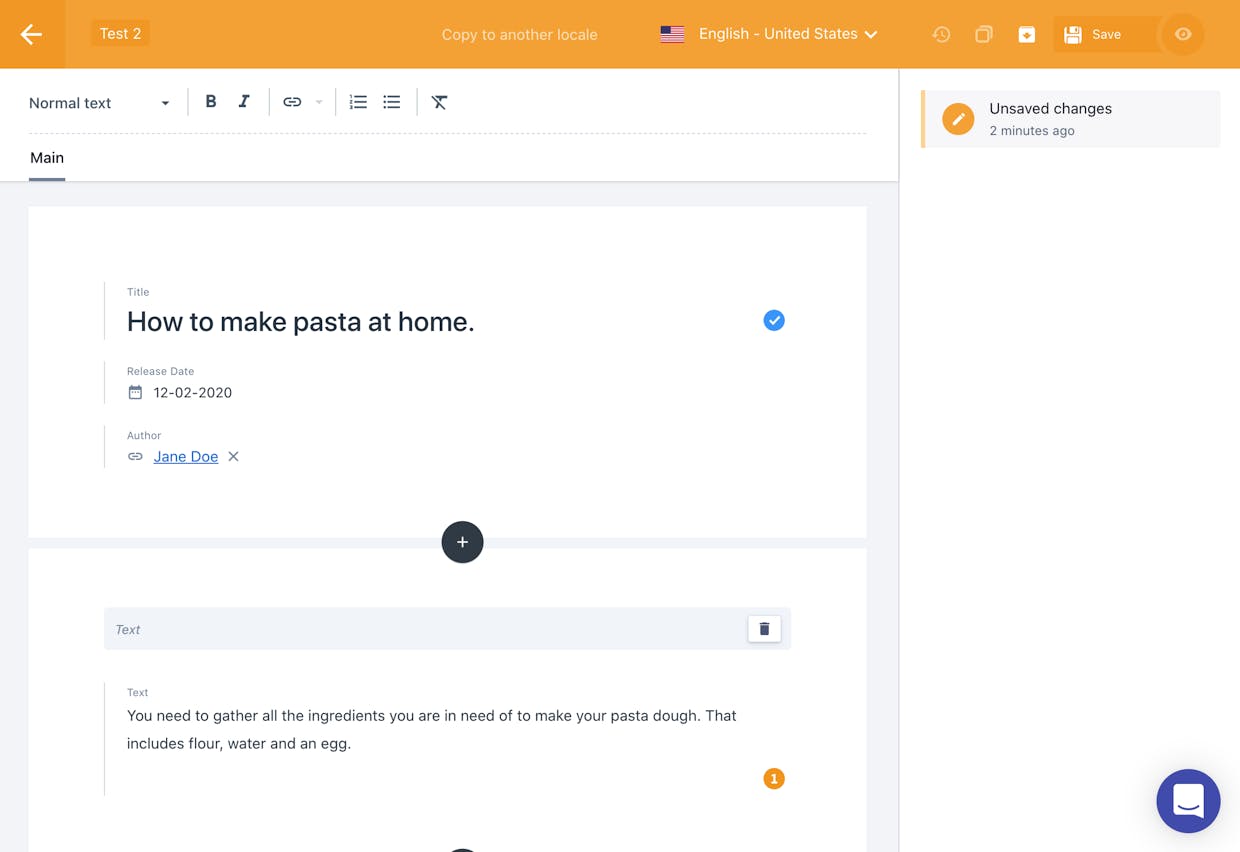This screenshot has height=852, width=1240.
Task: Open the Jane Doe author link
Action: [x=186, y=456]
